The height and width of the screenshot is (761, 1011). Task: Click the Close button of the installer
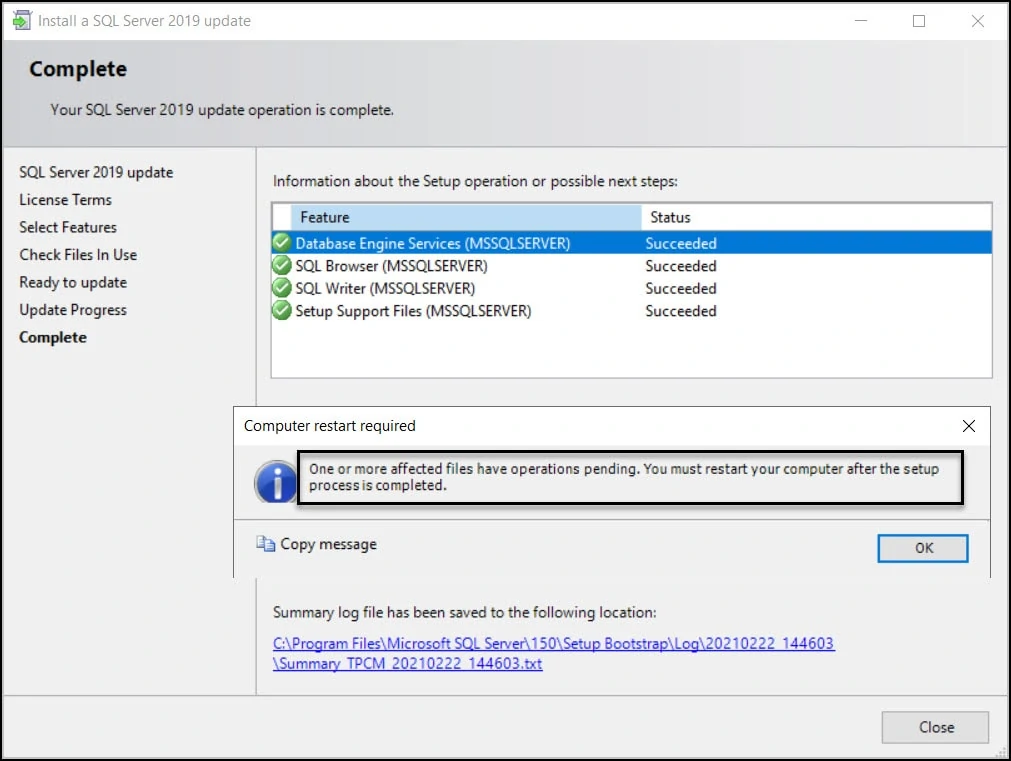pos(935,727)
